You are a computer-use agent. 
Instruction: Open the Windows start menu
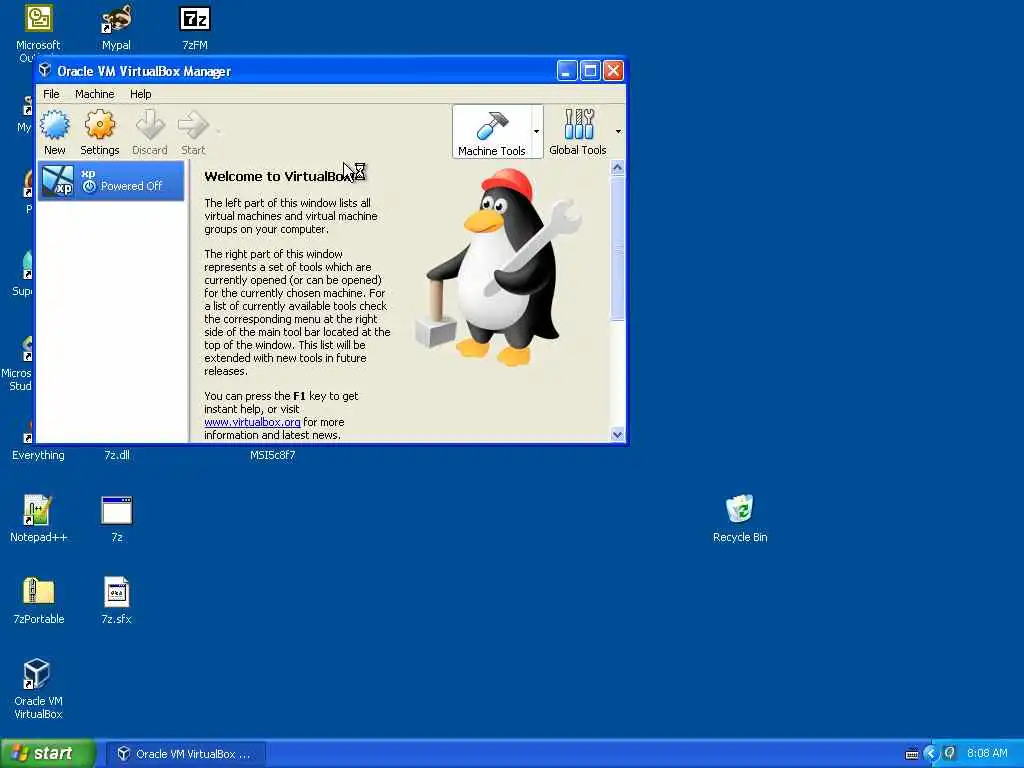click(x=48, y=754)
